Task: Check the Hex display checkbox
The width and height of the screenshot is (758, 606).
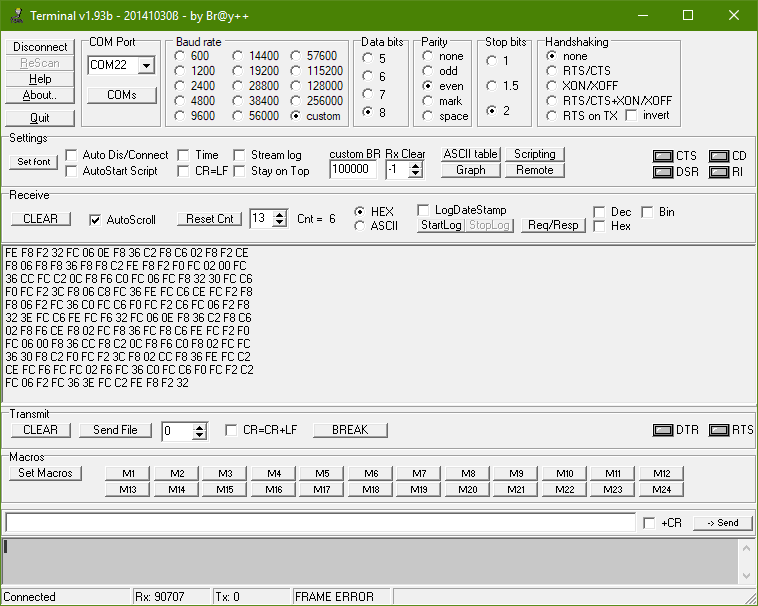Action: pos(599,226)
